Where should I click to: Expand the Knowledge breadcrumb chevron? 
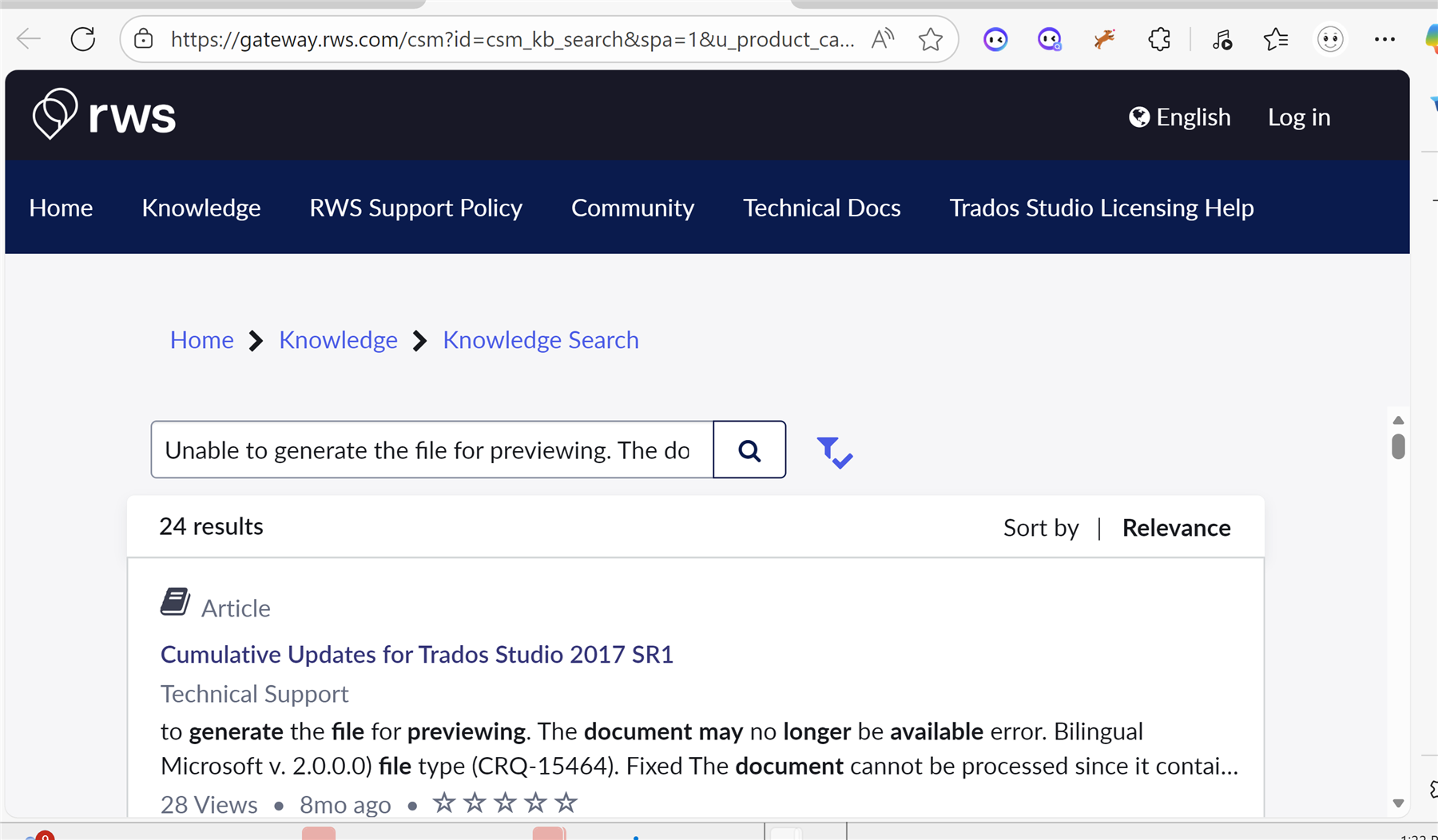419,340
